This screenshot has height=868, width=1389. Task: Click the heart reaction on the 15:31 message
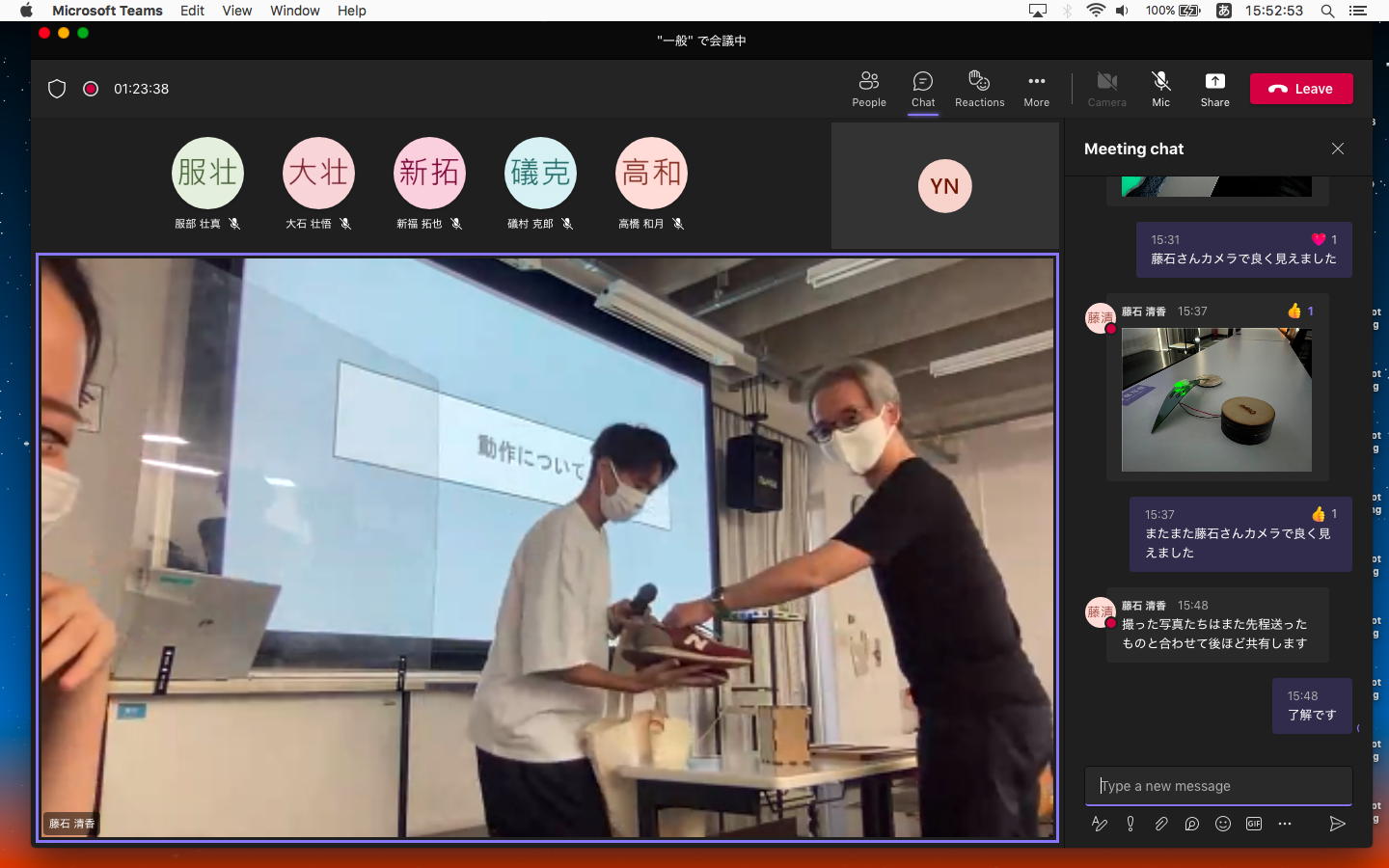[x=1323, y=239]
